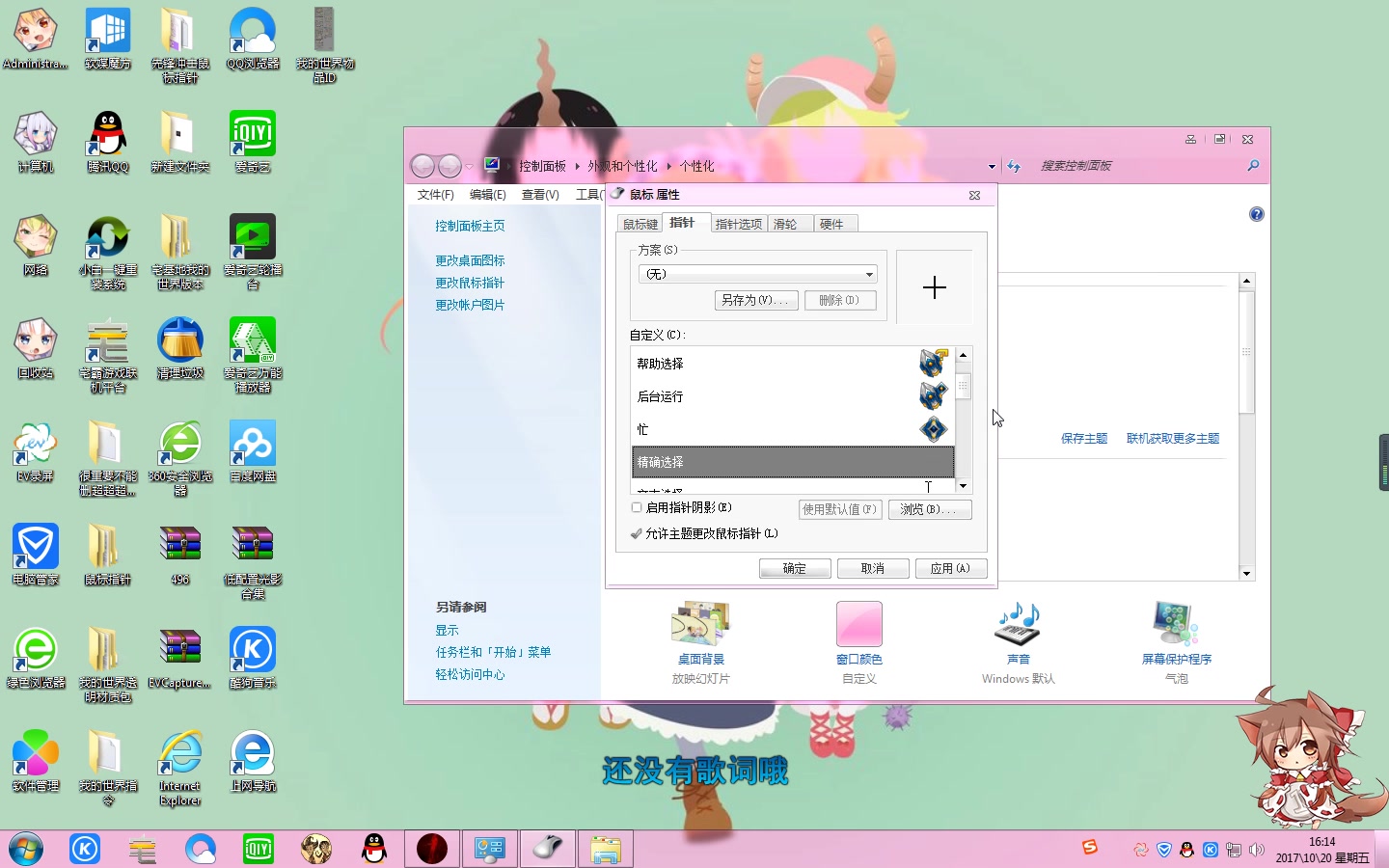Open the 文件(F) menu
This screenshot has width=1389, height=868.
pyautogui.click(x=436, y=195)
